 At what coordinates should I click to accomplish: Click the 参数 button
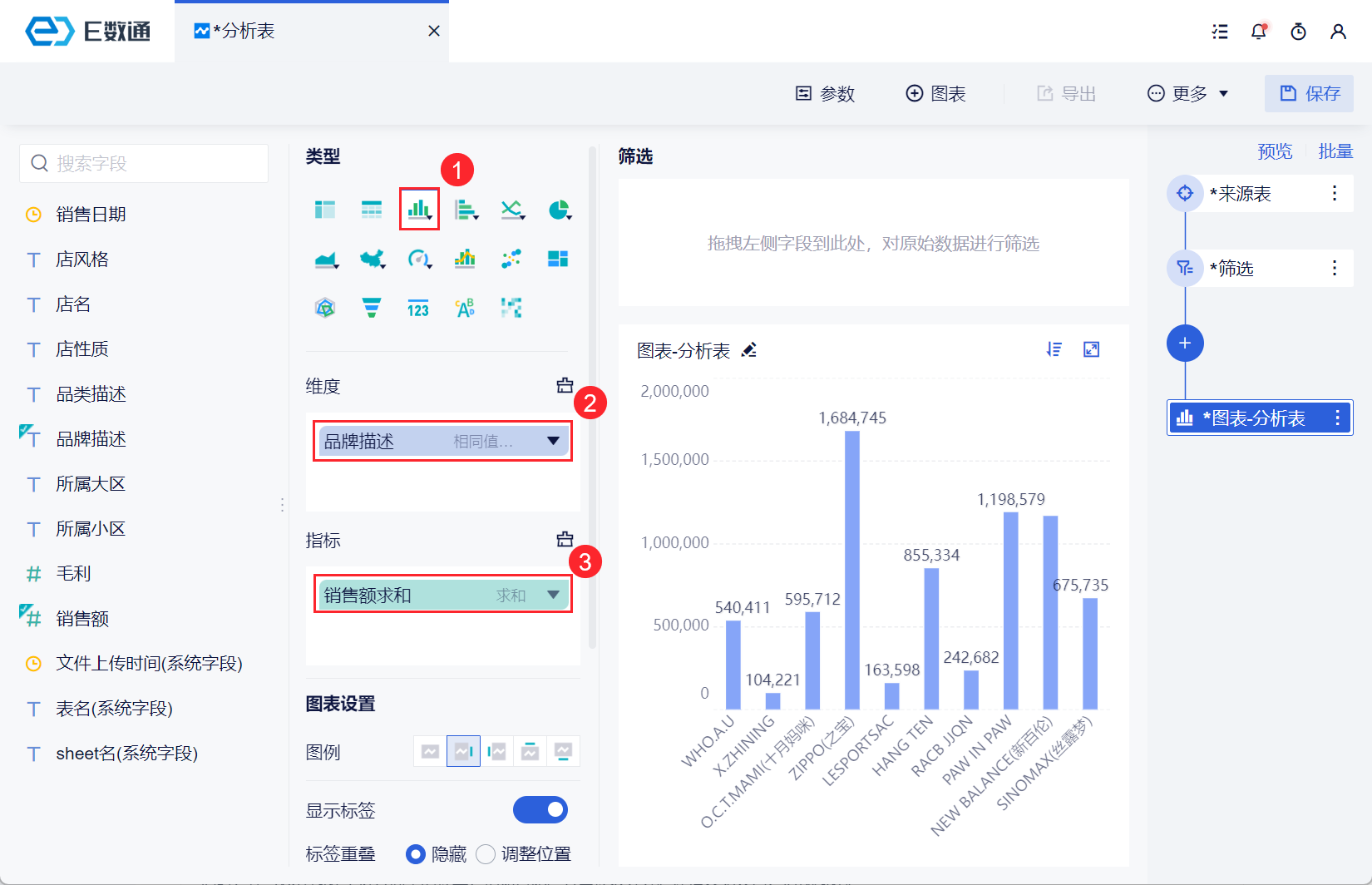point(825,93)
